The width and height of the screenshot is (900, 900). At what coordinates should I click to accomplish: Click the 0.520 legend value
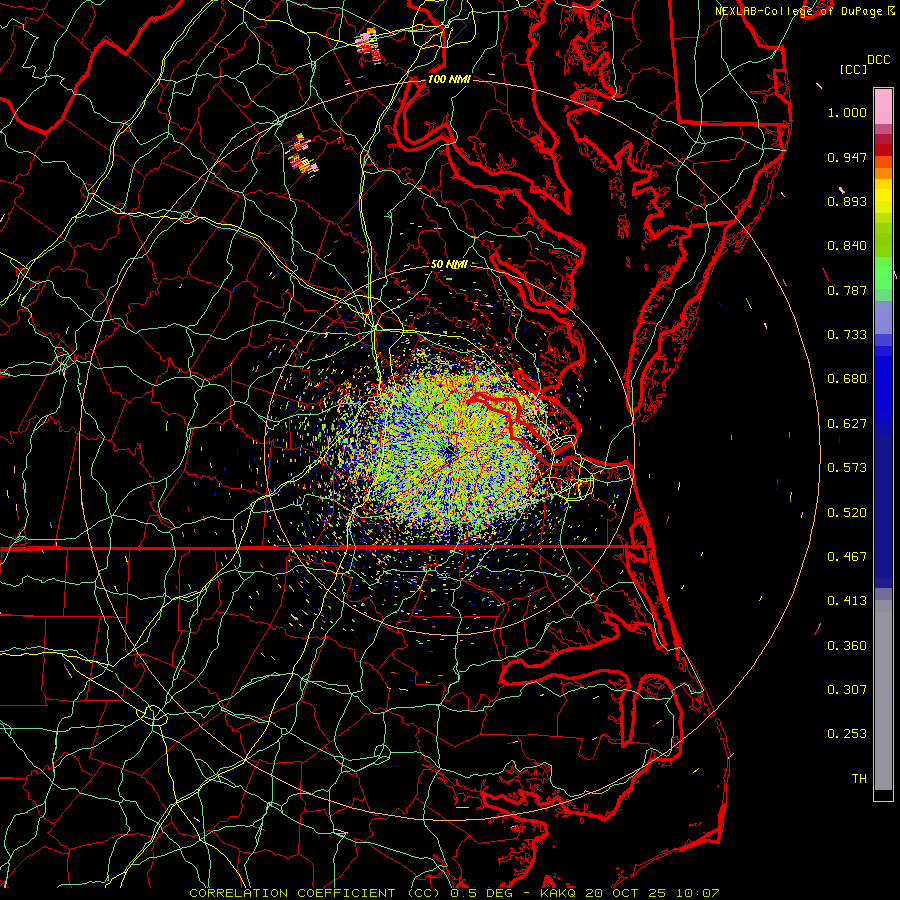pos(847,513)
